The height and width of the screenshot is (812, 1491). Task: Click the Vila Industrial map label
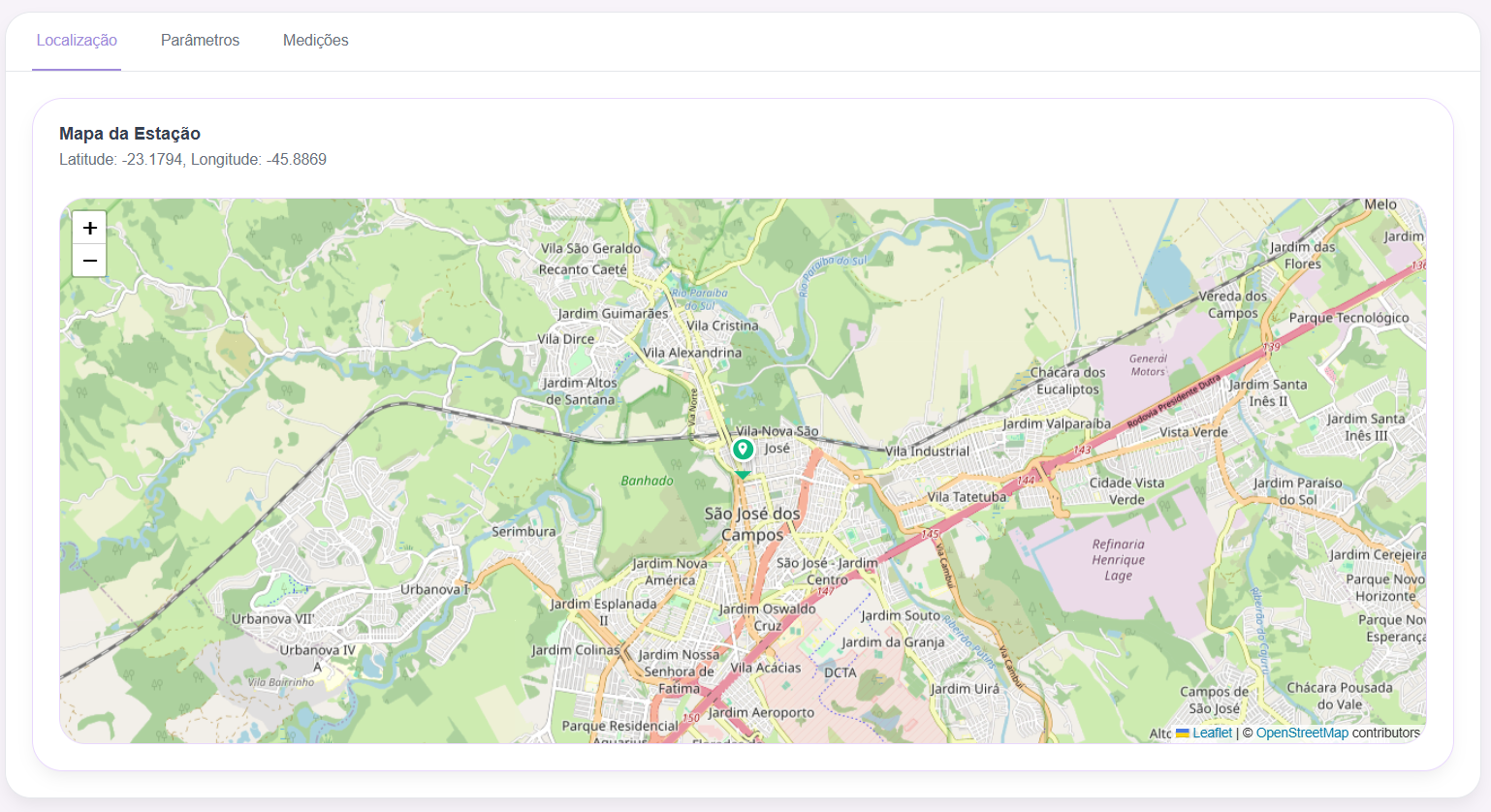tap(928, 452)
